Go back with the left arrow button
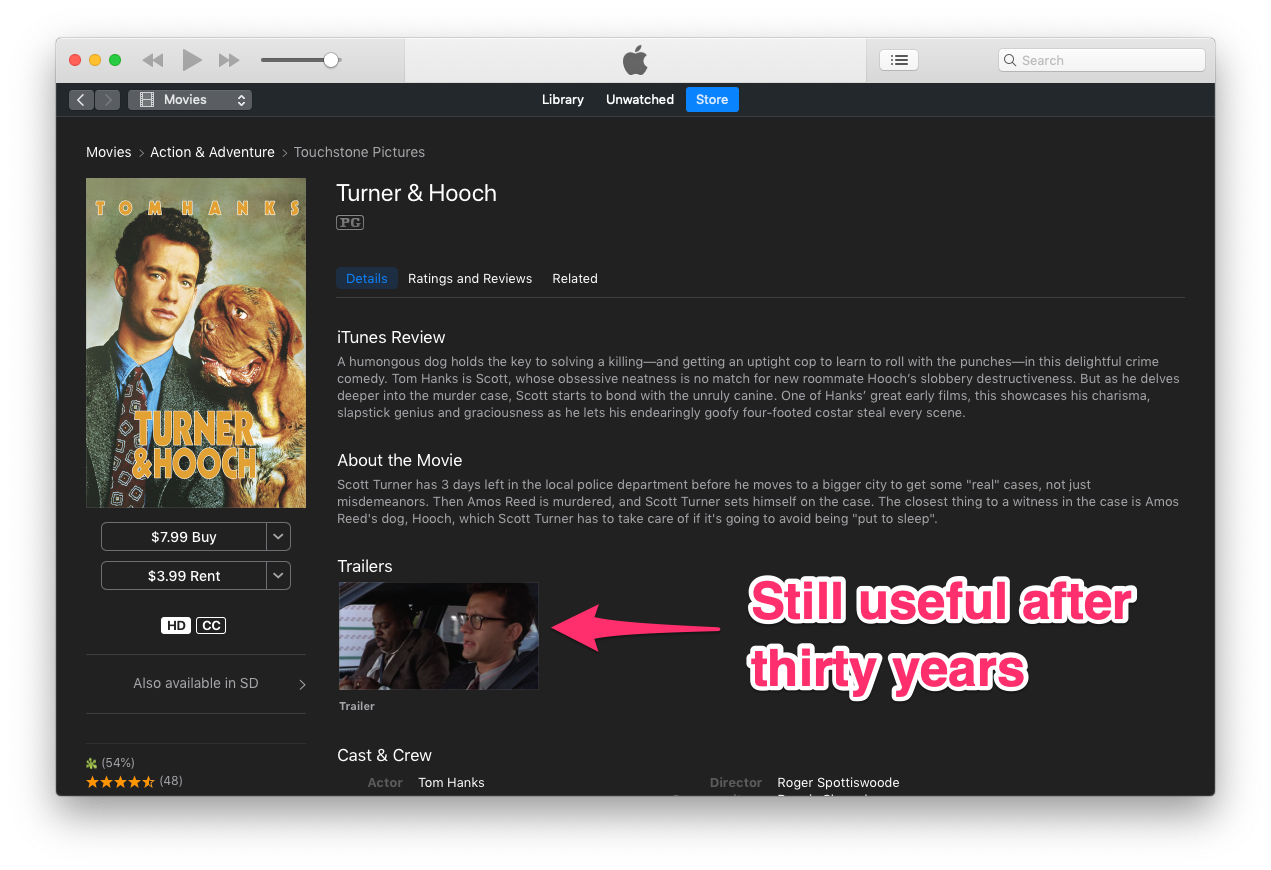The width and height of the screenshot is (1271, 870). pos(81,100)
